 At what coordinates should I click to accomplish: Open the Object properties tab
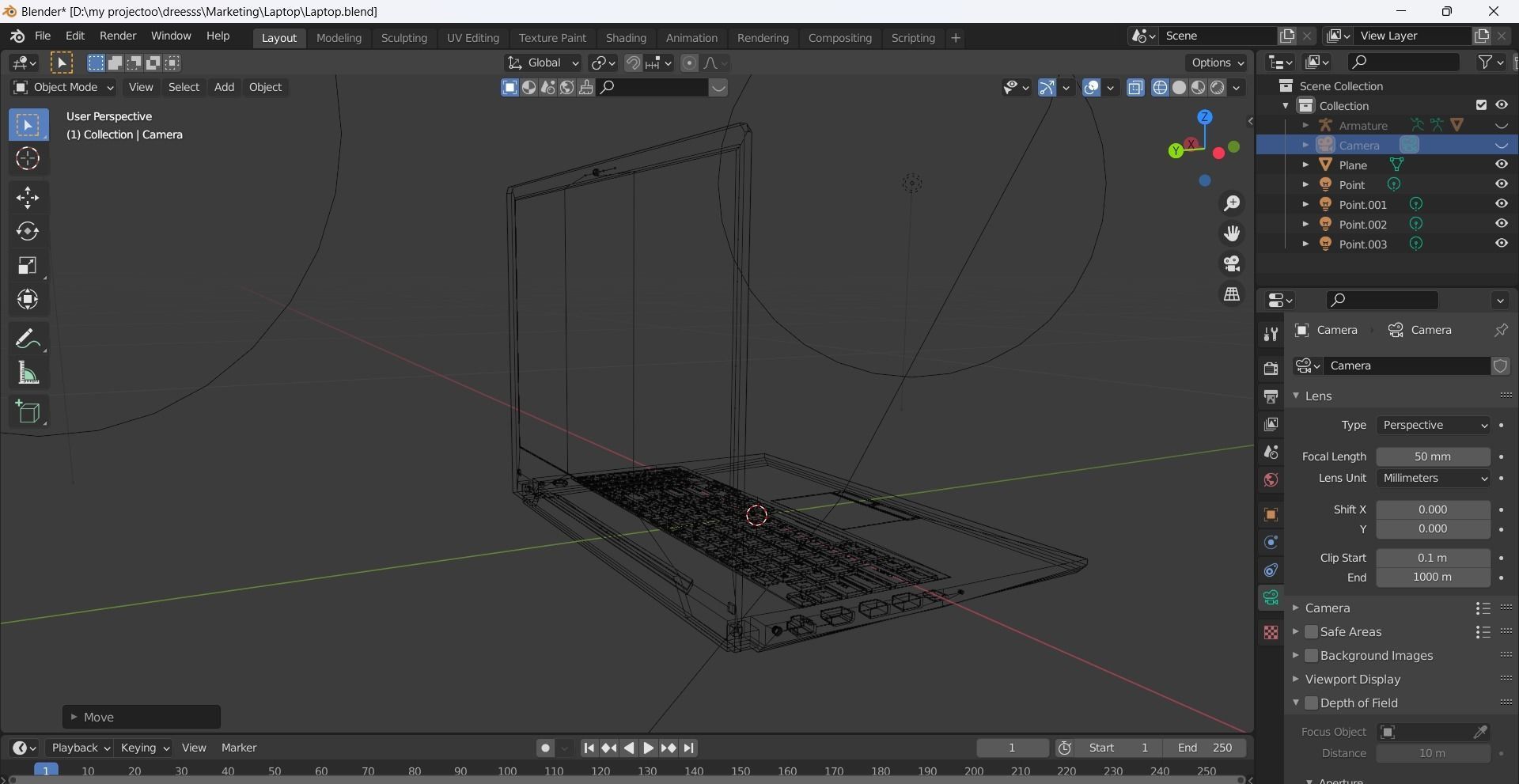pos(1271,515)
